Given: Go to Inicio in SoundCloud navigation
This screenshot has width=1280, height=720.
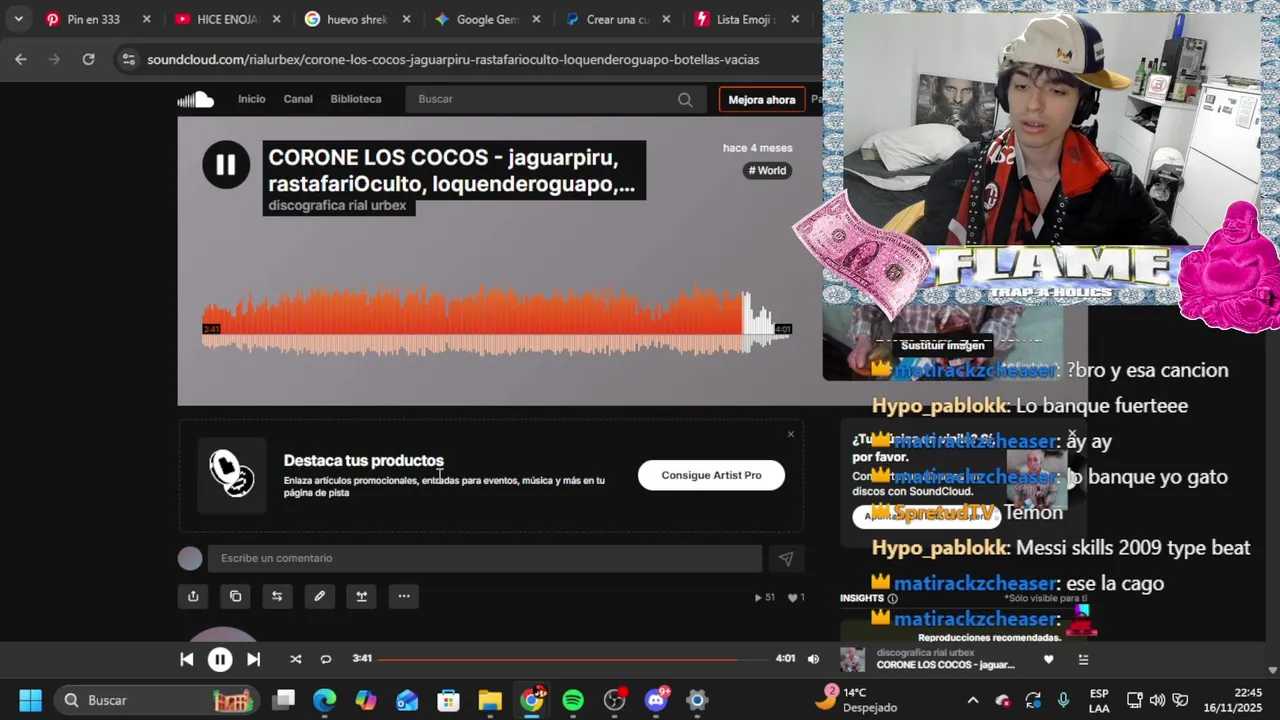Looking at the screenshot, I should click(251, 99).
